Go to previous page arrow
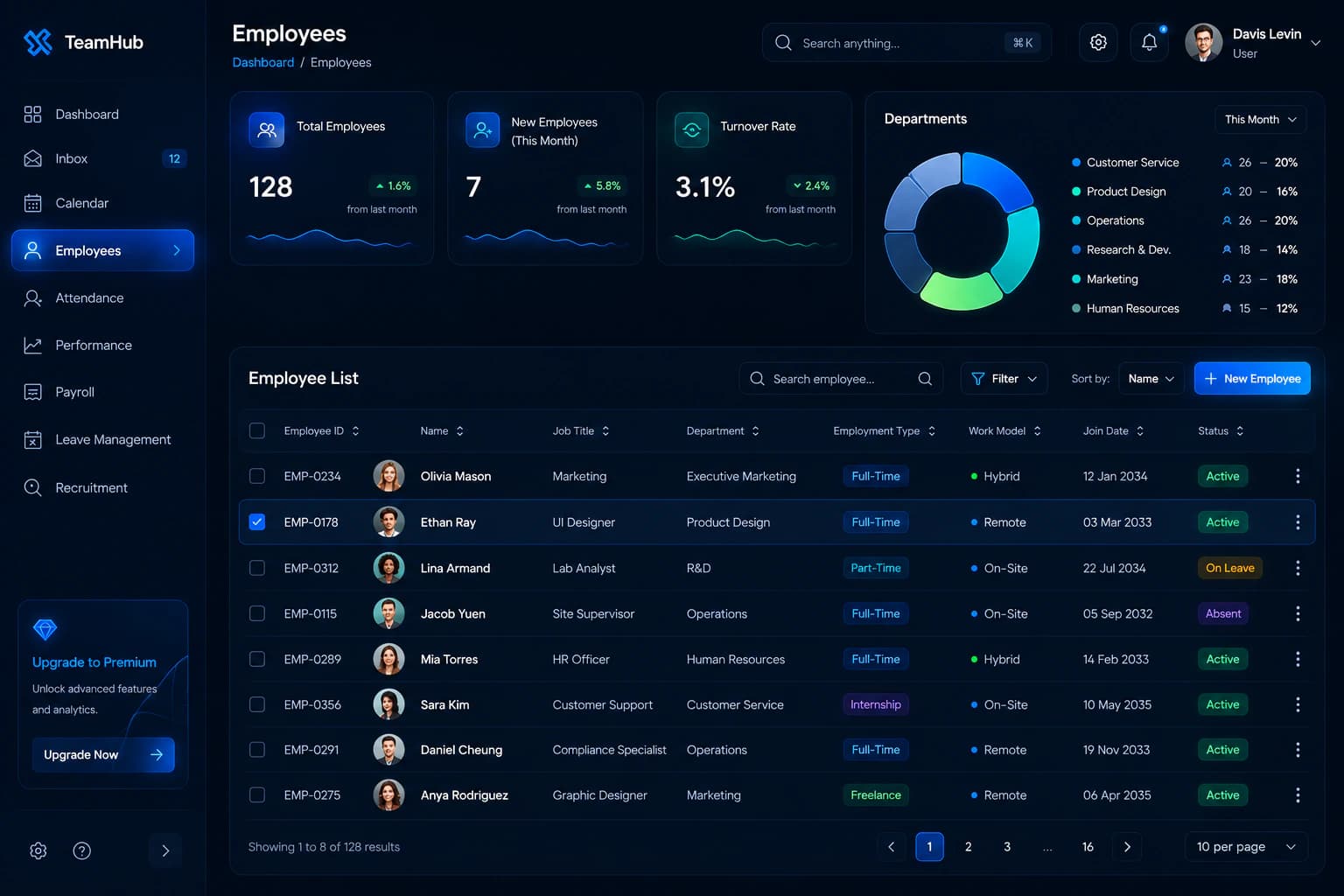Image resolution: width=1344 pixels, height=896 pixels. (x=892, y=847)
